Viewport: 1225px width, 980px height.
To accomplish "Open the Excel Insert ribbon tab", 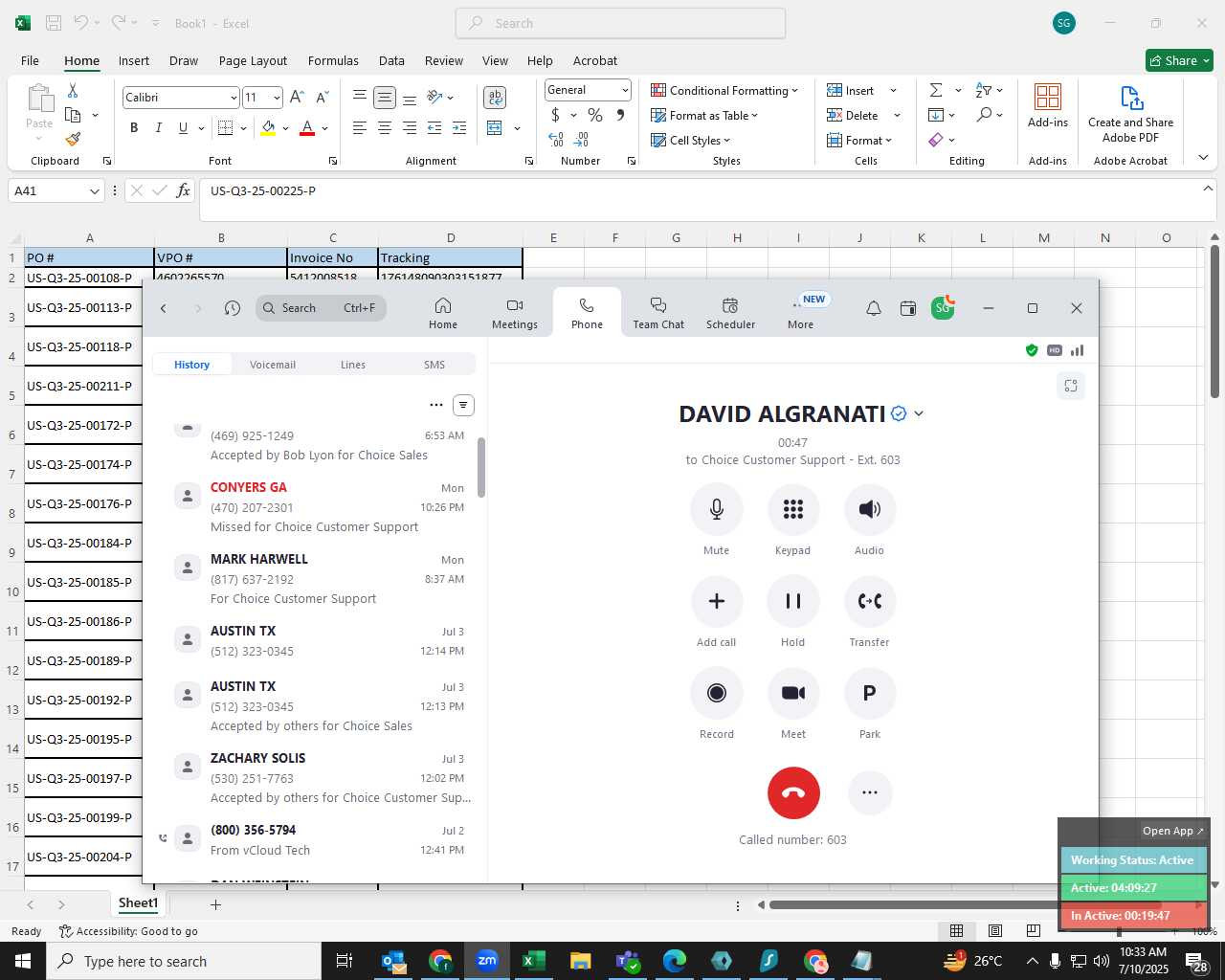I will (x=134, y=60).
